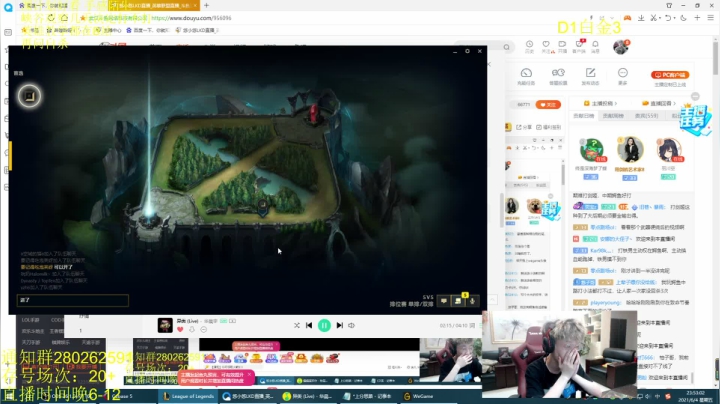Toggle browser night mode moon icon
The height and width of the screenshot is (404, 720).
[683, 18]
